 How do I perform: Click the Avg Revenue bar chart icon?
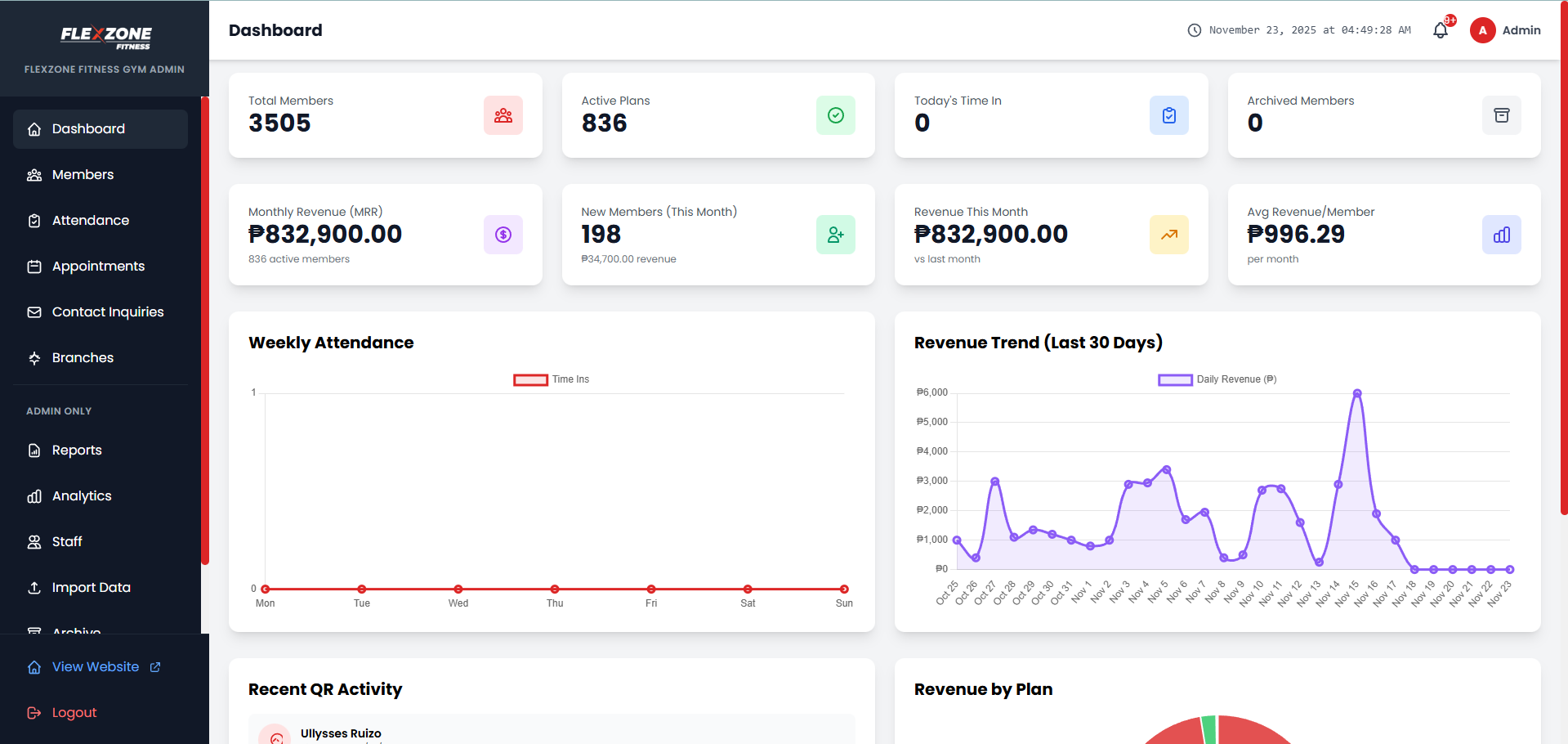coord(1501,235)
